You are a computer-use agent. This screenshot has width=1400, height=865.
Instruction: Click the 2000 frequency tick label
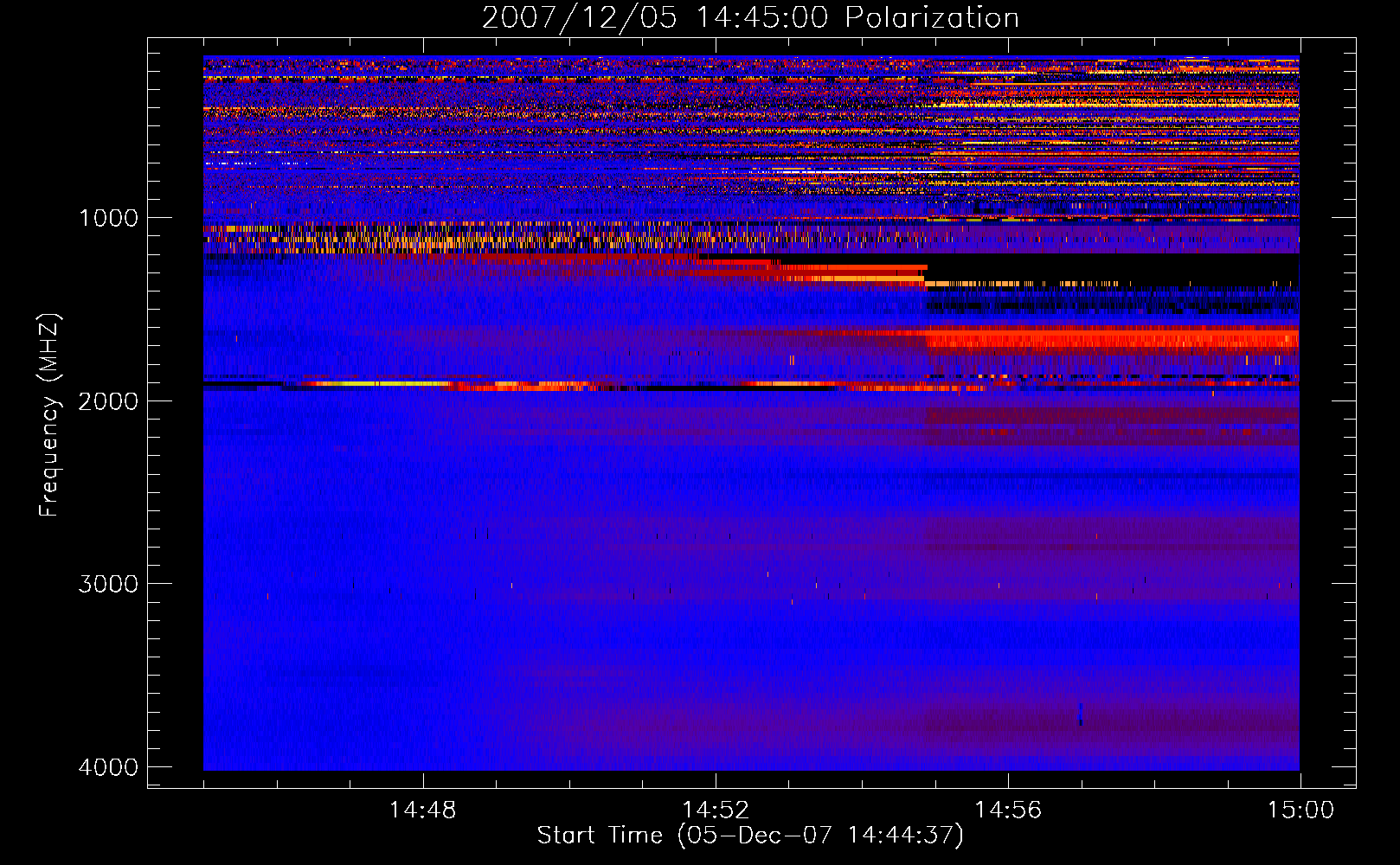108,401
